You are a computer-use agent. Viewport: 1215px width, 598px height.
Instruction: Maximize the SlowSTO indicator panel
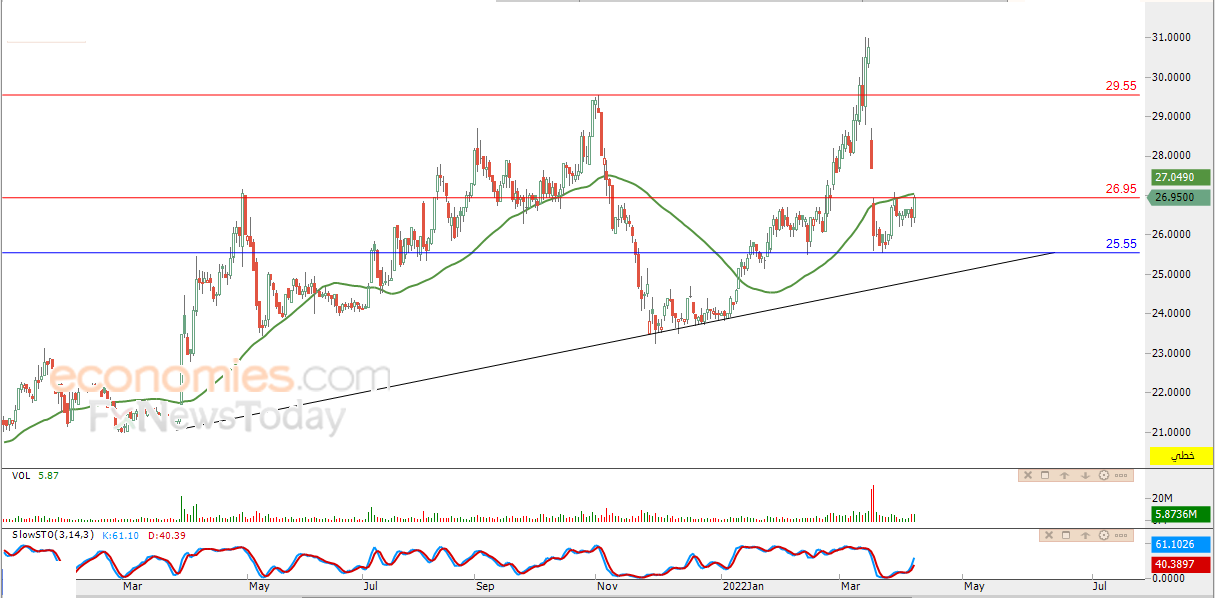pos(1066,535)
